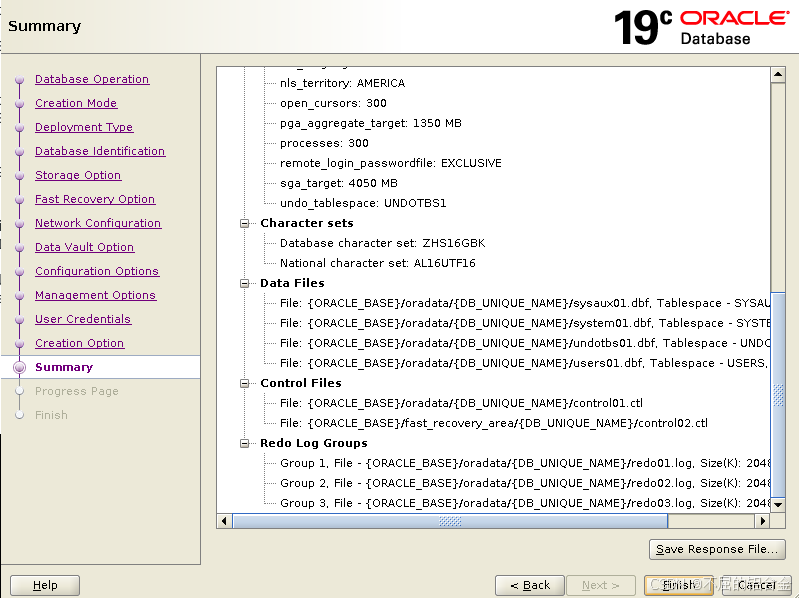Click the vertical scrollbar up arrow
The height and width of the screenshot is (598, 799).
click(778, 75)
